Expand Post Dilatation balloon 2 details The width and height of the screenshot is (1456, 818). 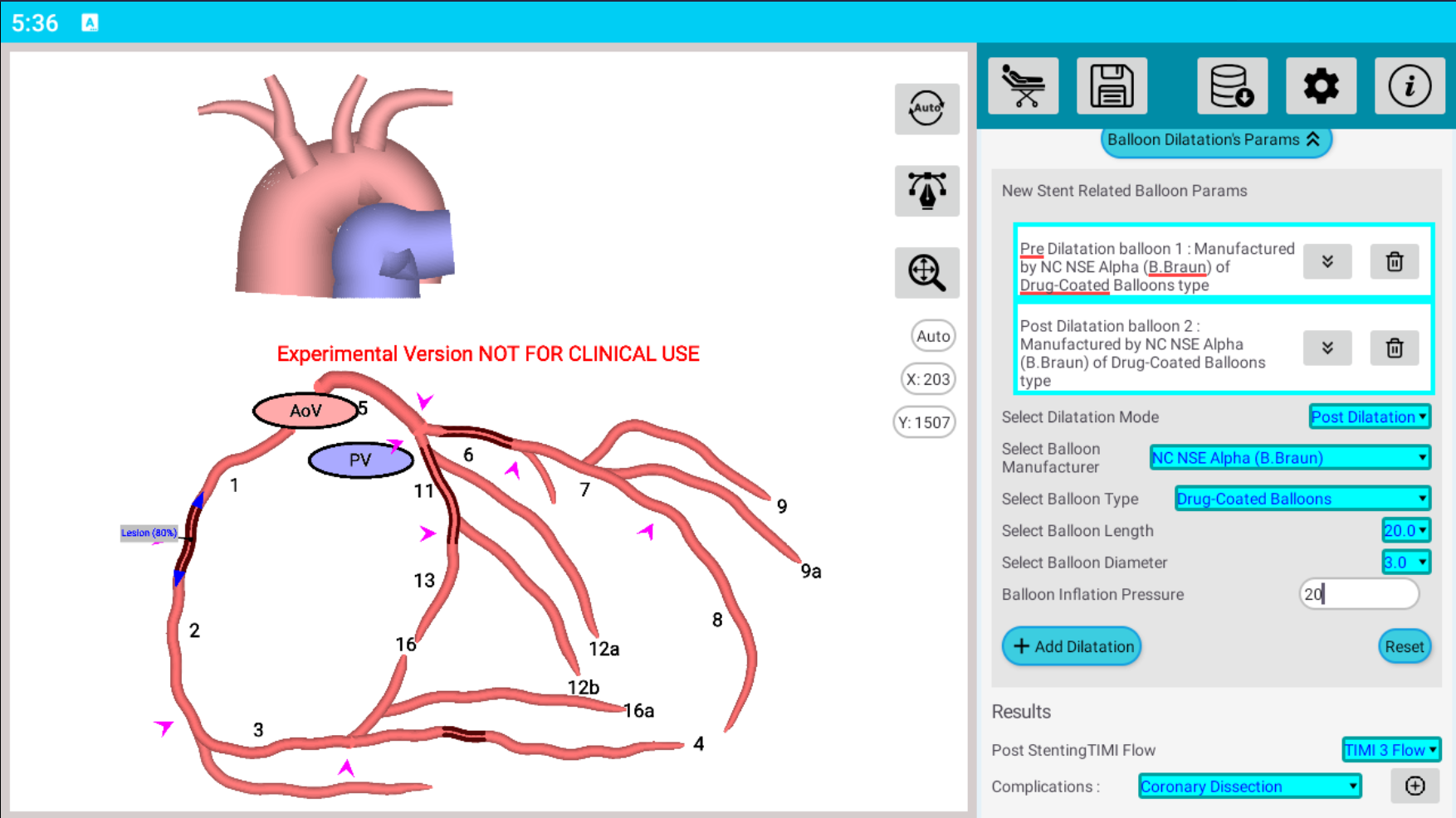[x=1327, y=348]
